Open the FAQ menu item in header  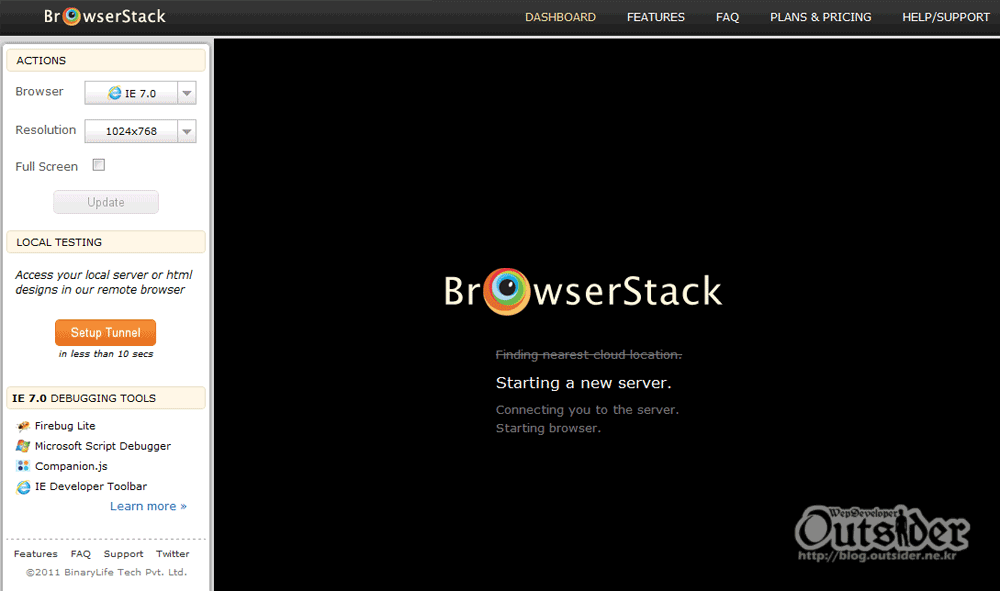coord(728,17)
